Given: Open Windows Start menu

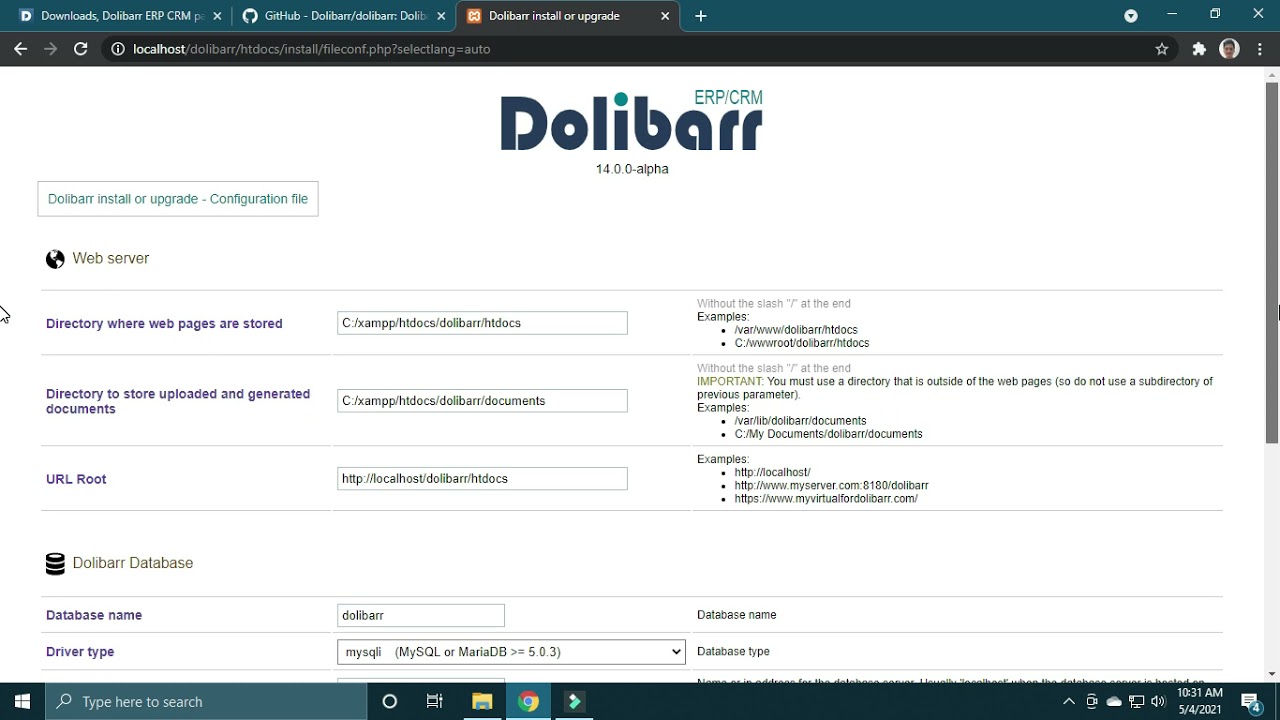Looking at the screenshot, I should [23, 701].
